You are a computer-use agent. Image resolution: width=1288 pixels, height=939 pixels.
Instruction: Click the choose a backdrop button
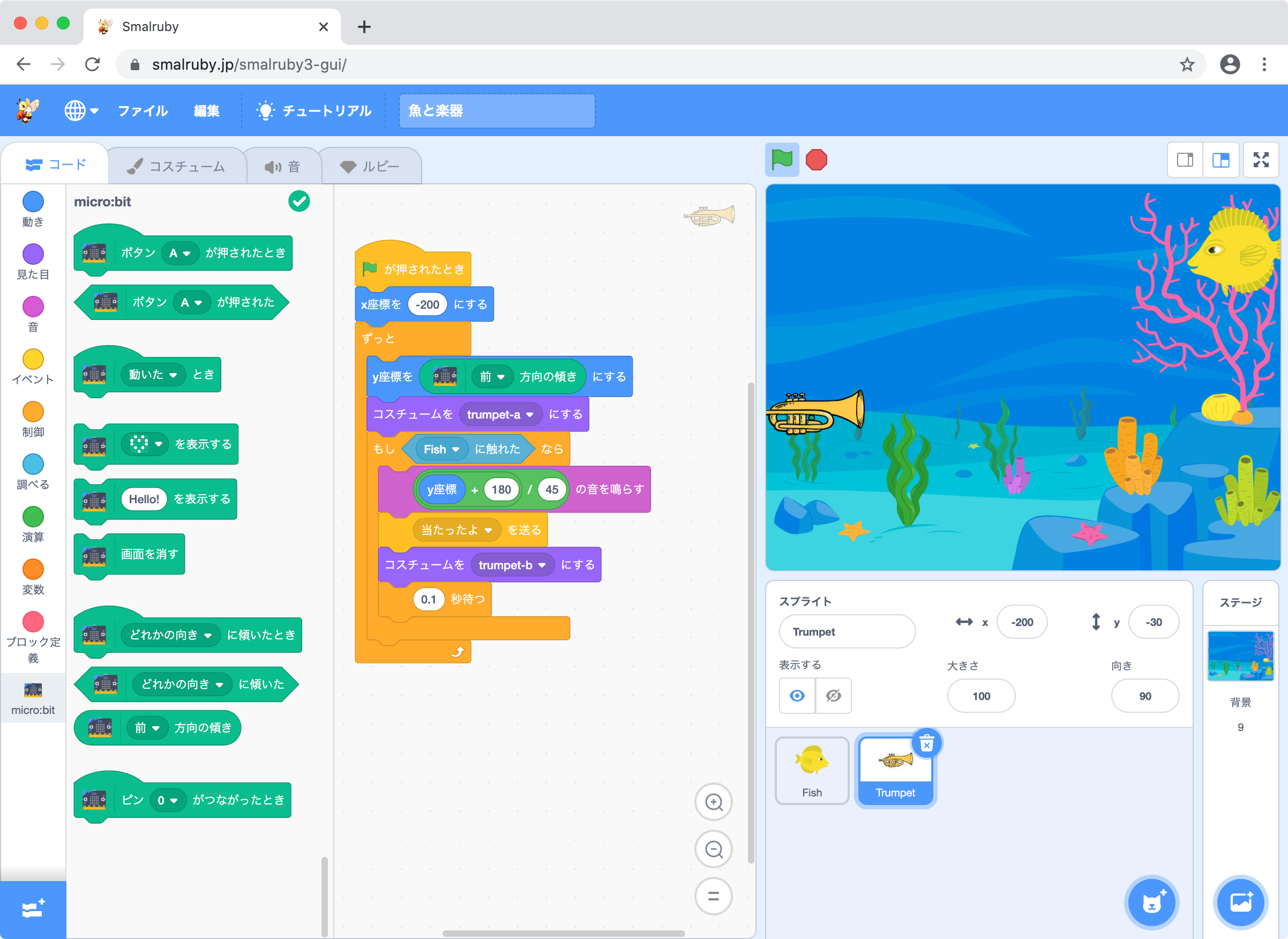1240,902
